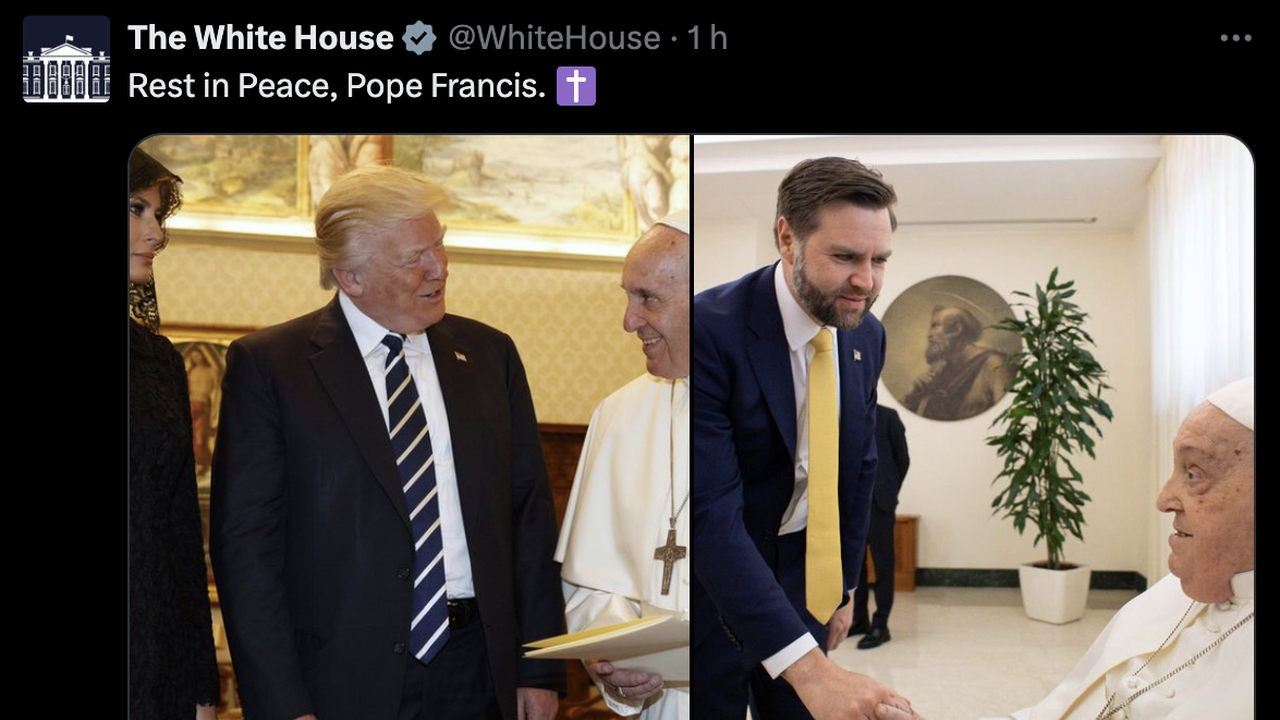This screenshot has width=1280, height=720.
Task: Click the "Rest in Peace, Pope Francis." text
Action: (x=337, y=86)
